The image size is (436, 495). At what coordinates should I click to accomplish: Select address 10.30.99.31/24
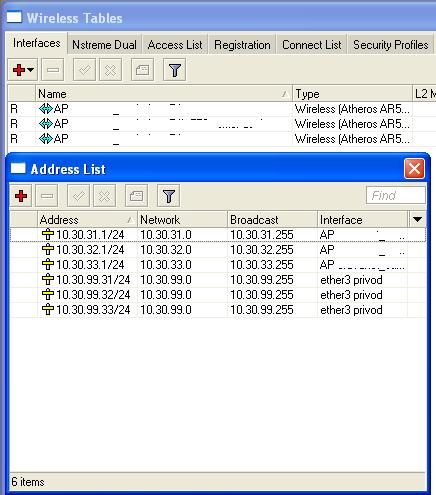coord(93,280)
